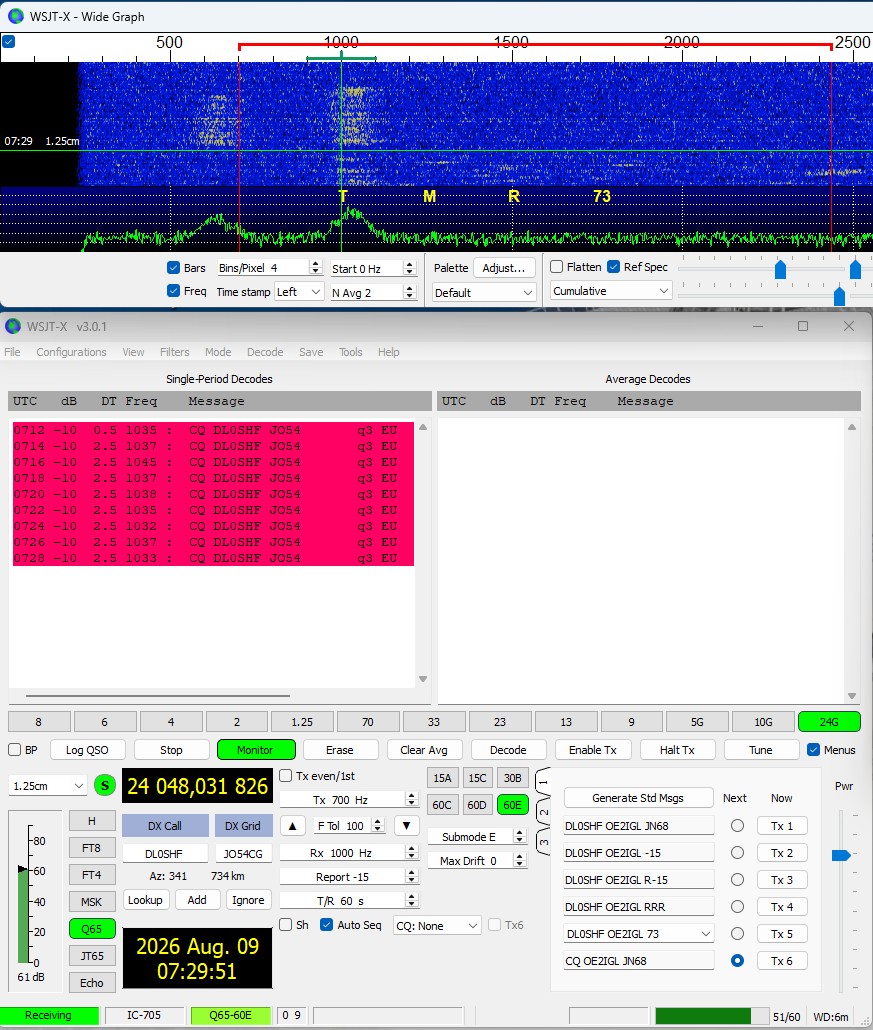Select the 10G band button
The width and height of the screenshot is (873, 1030).
coord(763,722)
